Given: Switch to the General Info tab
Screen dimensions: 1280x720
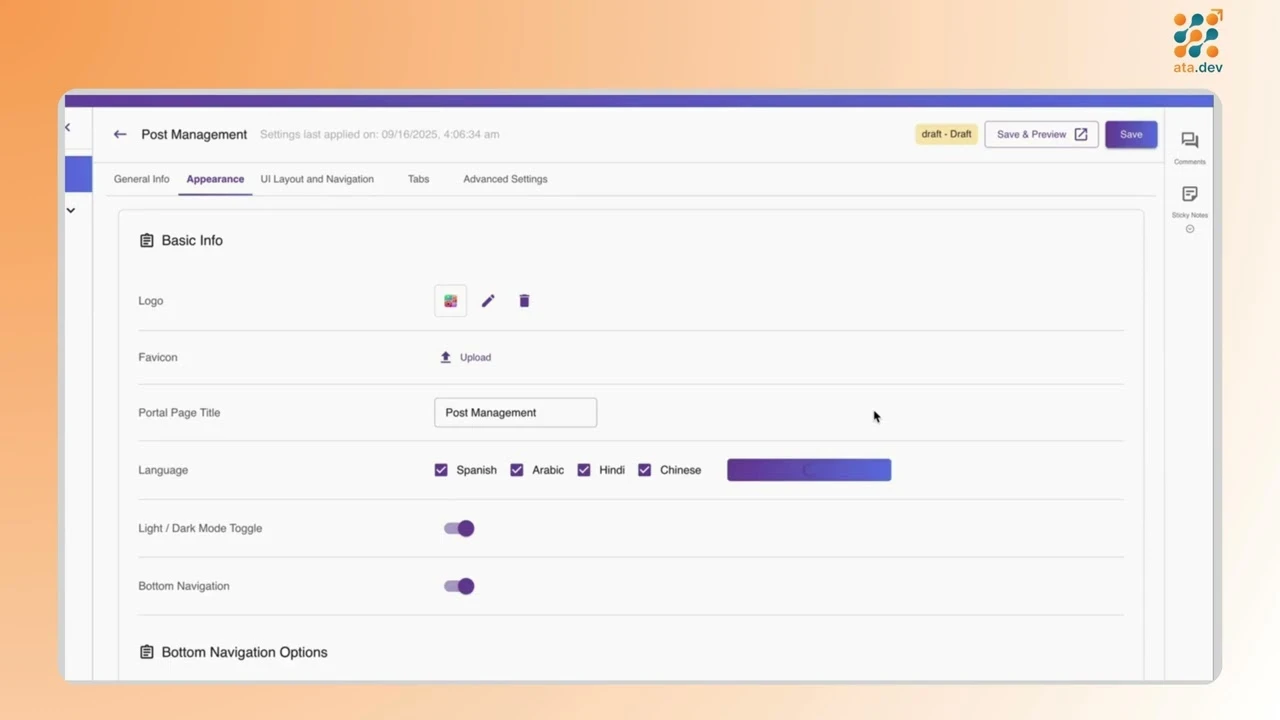Looking at the screenshot, I should tap(141, 179).
